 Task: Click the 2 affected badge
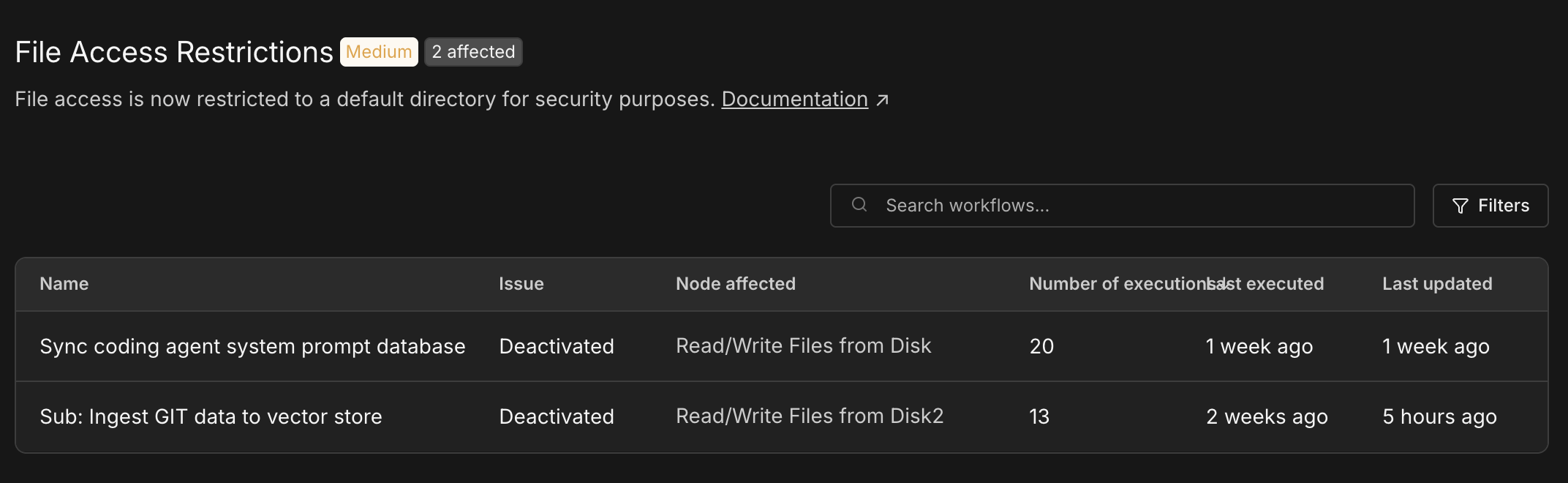pyautogui.click(x=473, y=52)
